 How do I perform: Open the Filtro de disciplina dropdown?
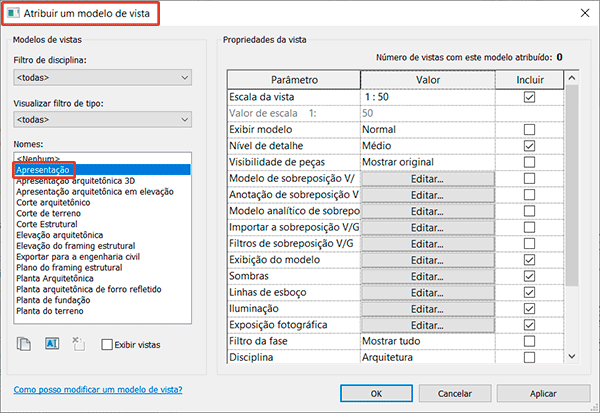pos(103,78)
